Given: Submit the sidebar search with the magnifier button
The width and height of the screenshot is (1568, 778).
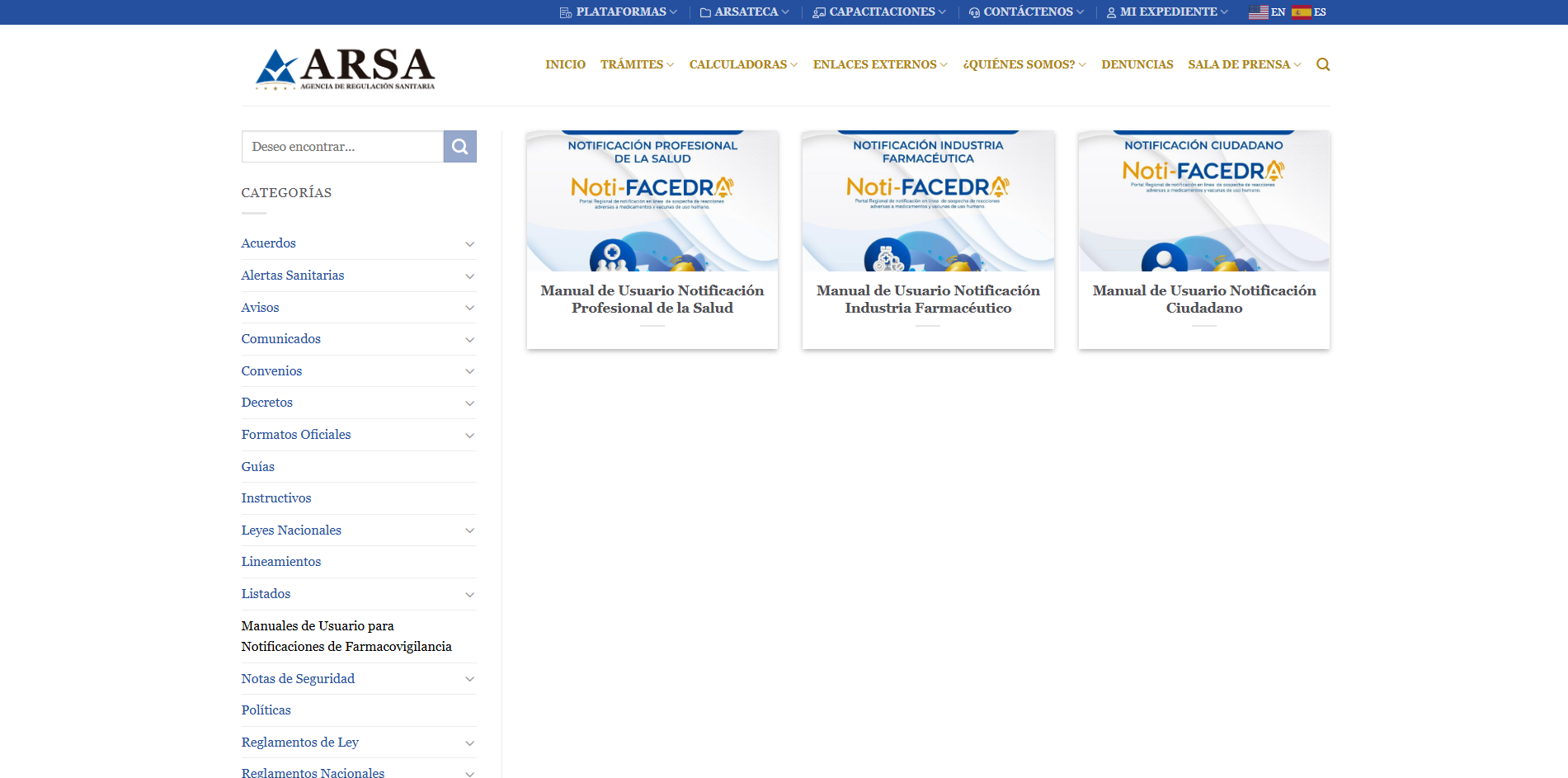Looking at the screenshot, I should (x=460, y=147).
